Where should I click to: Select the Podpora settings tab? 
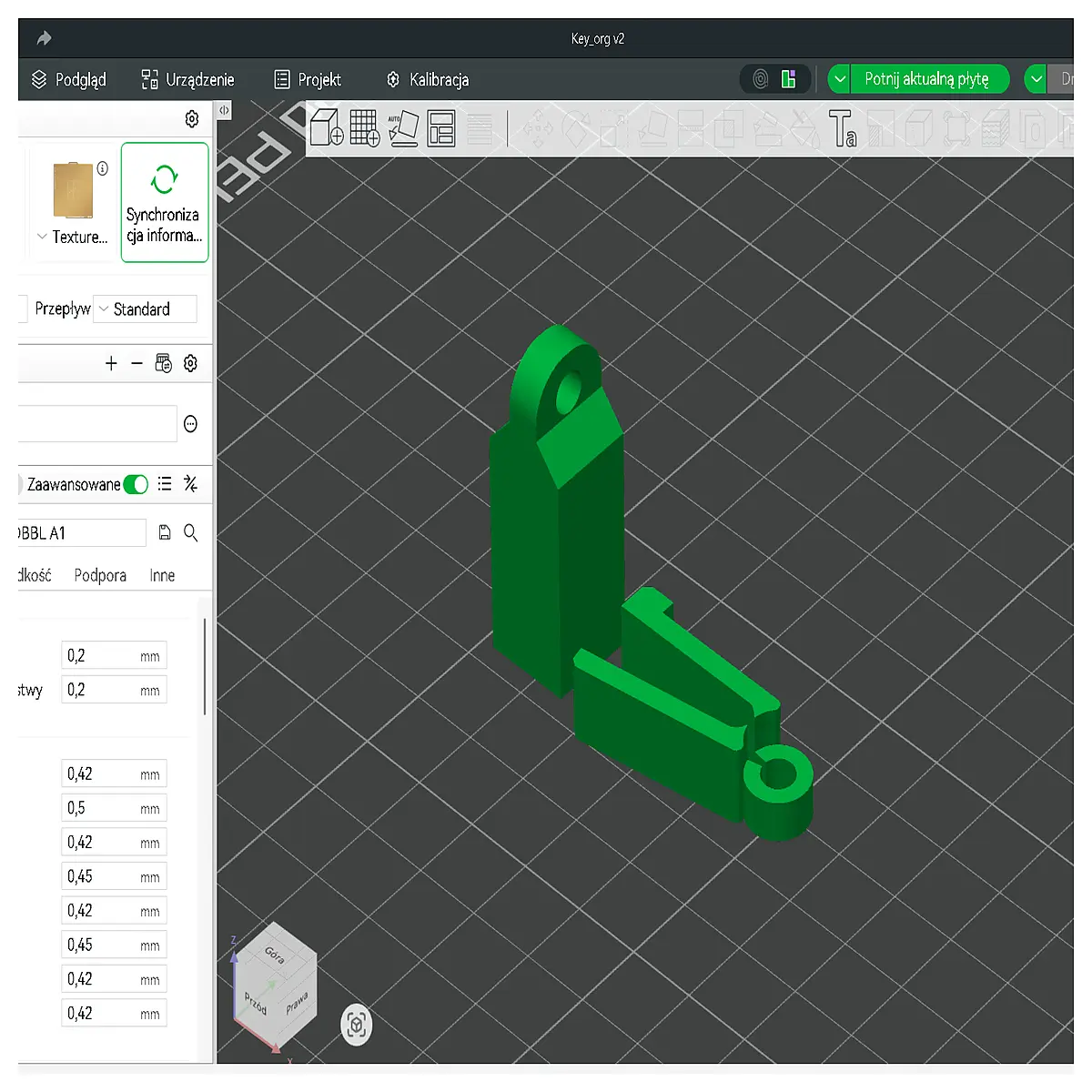[100, 575]
